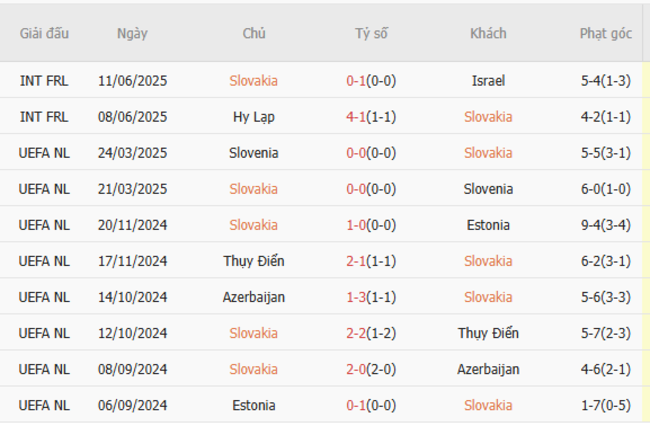Click the date 11/06/2025

[133, 81]
